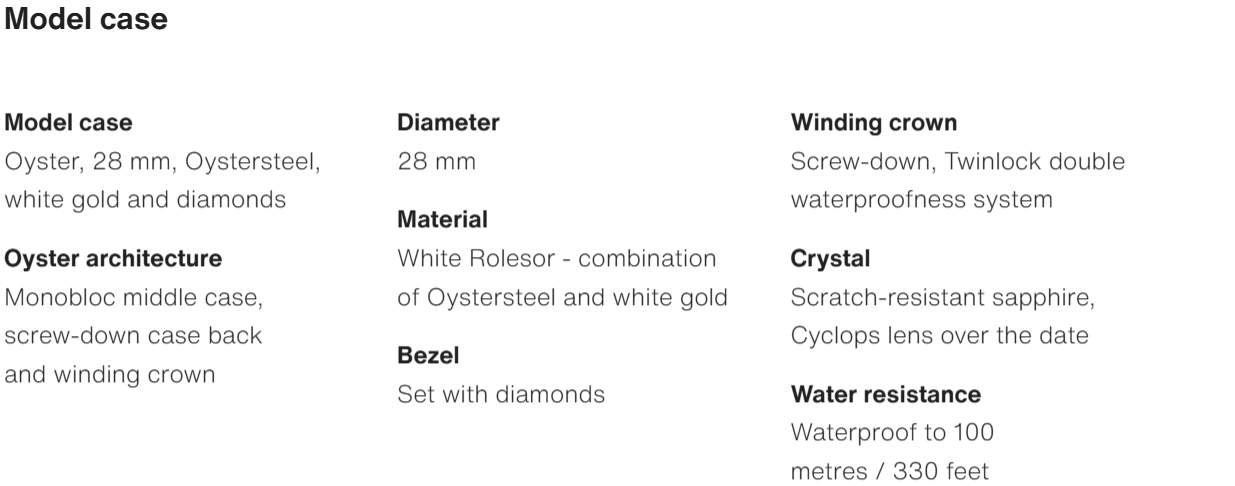Select the "28 mm" value under Diameter
This screenshot has width=1235, height=486.
436,162
